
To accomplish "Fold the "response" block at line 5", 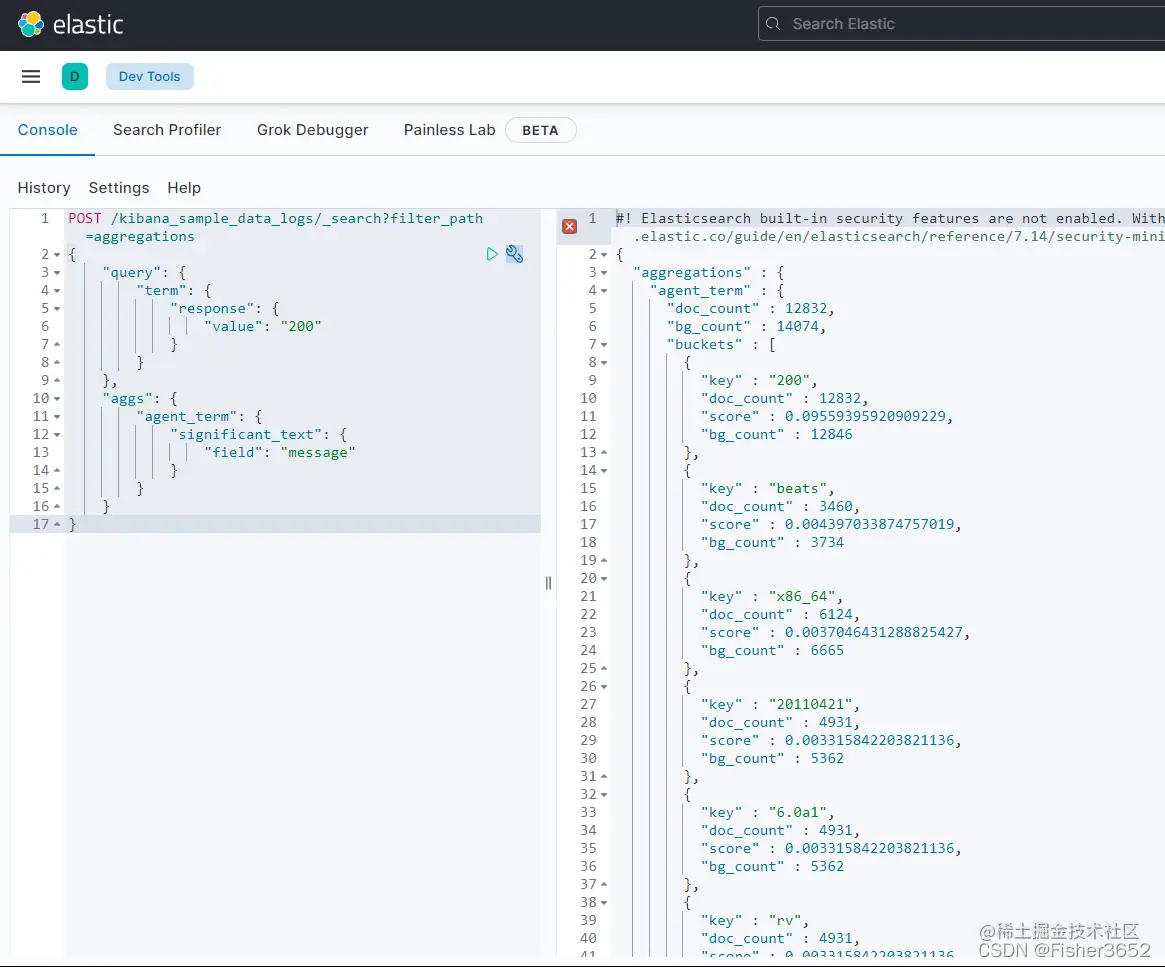I will (x=57, y=308).
